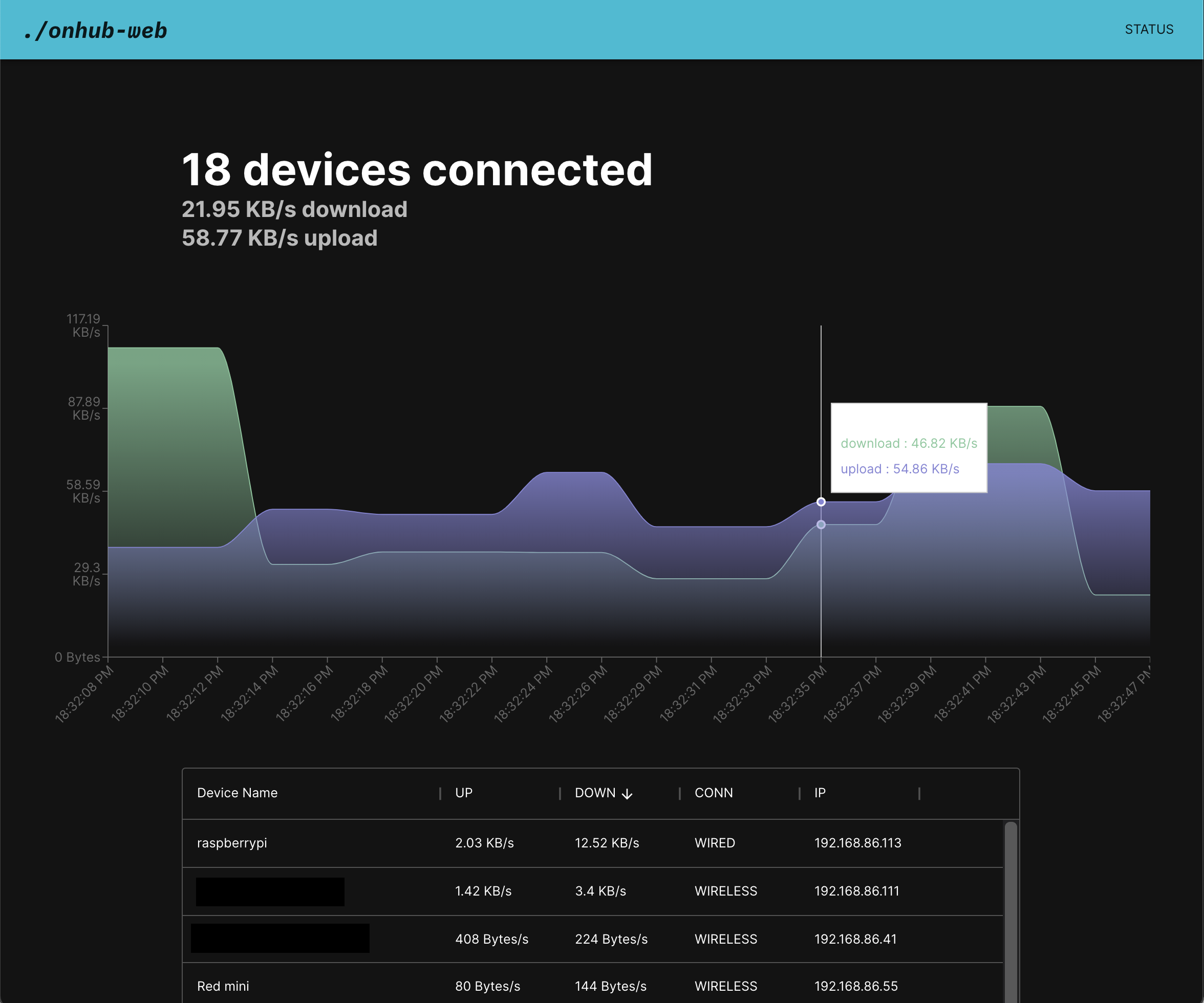
Task: Click the 0 Bytes y-axis label
Action: click(x=77, y=657)
